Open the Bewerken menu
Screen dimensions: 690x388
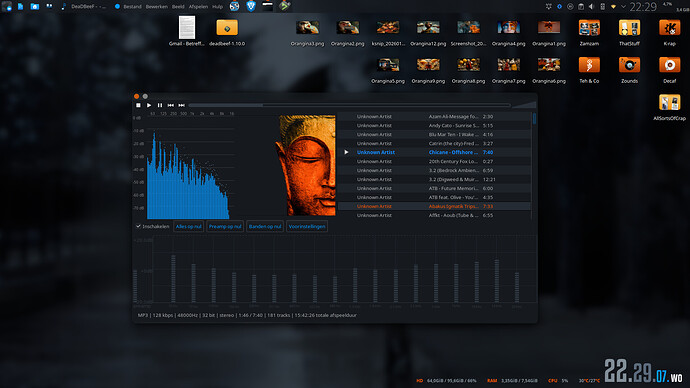click(x=156, y=7)
